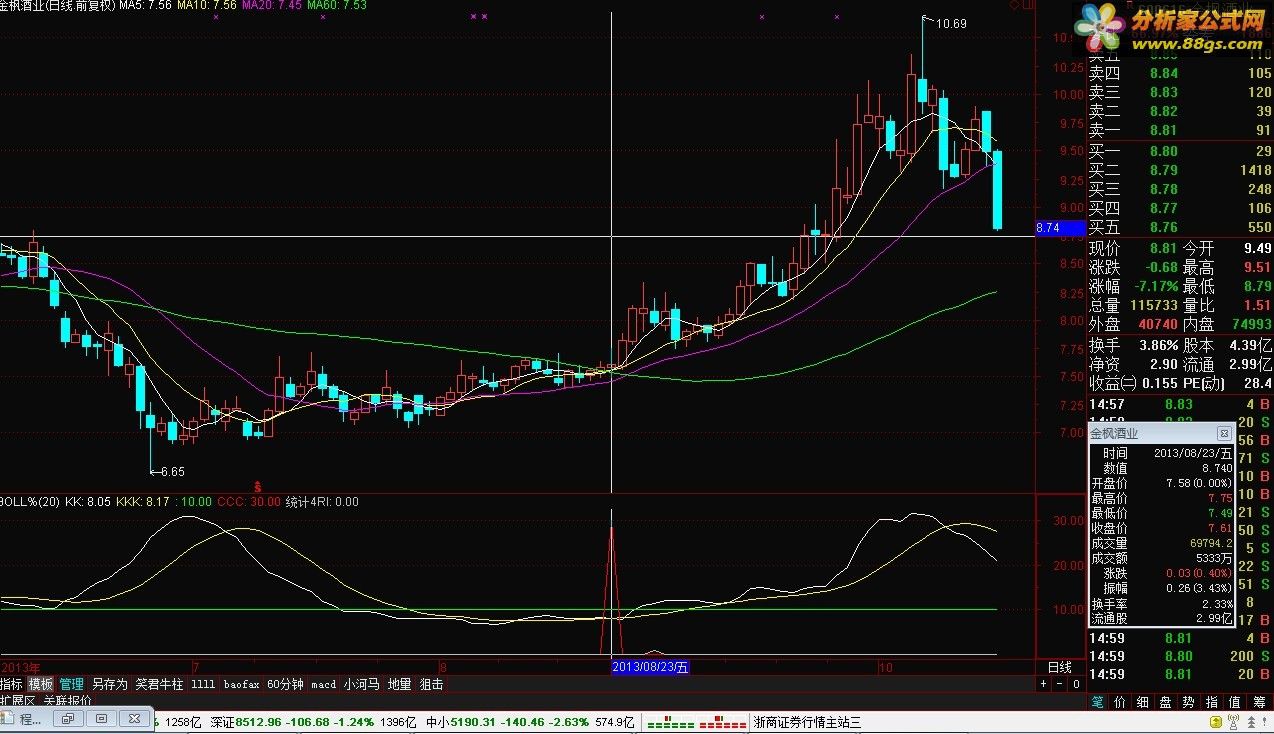
Task: Open the 扩展区 tab
Action: point(17,700)
